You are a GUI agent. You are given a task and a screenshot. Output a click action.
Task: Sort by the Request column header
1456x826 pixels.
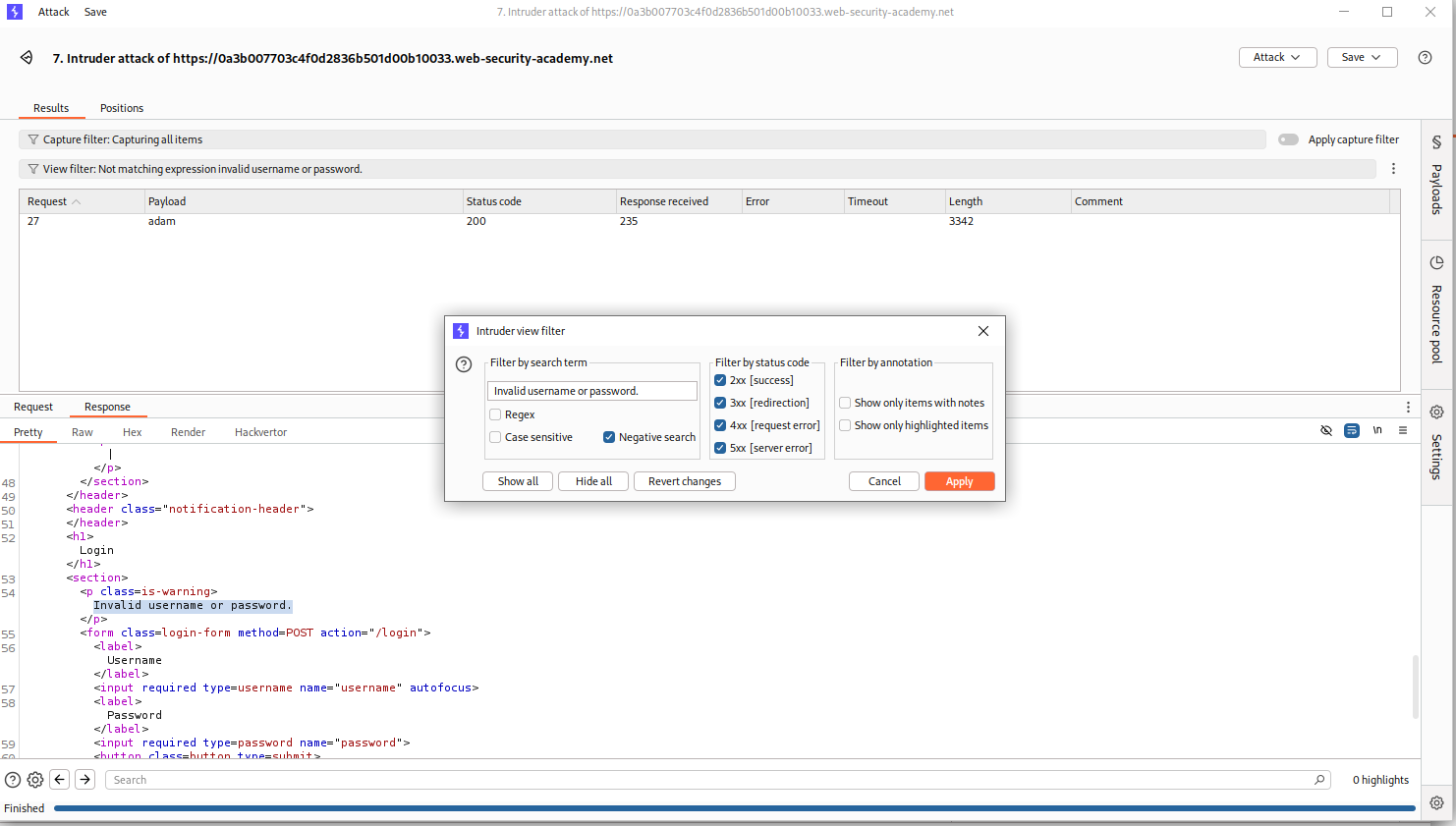pos(47,201)
